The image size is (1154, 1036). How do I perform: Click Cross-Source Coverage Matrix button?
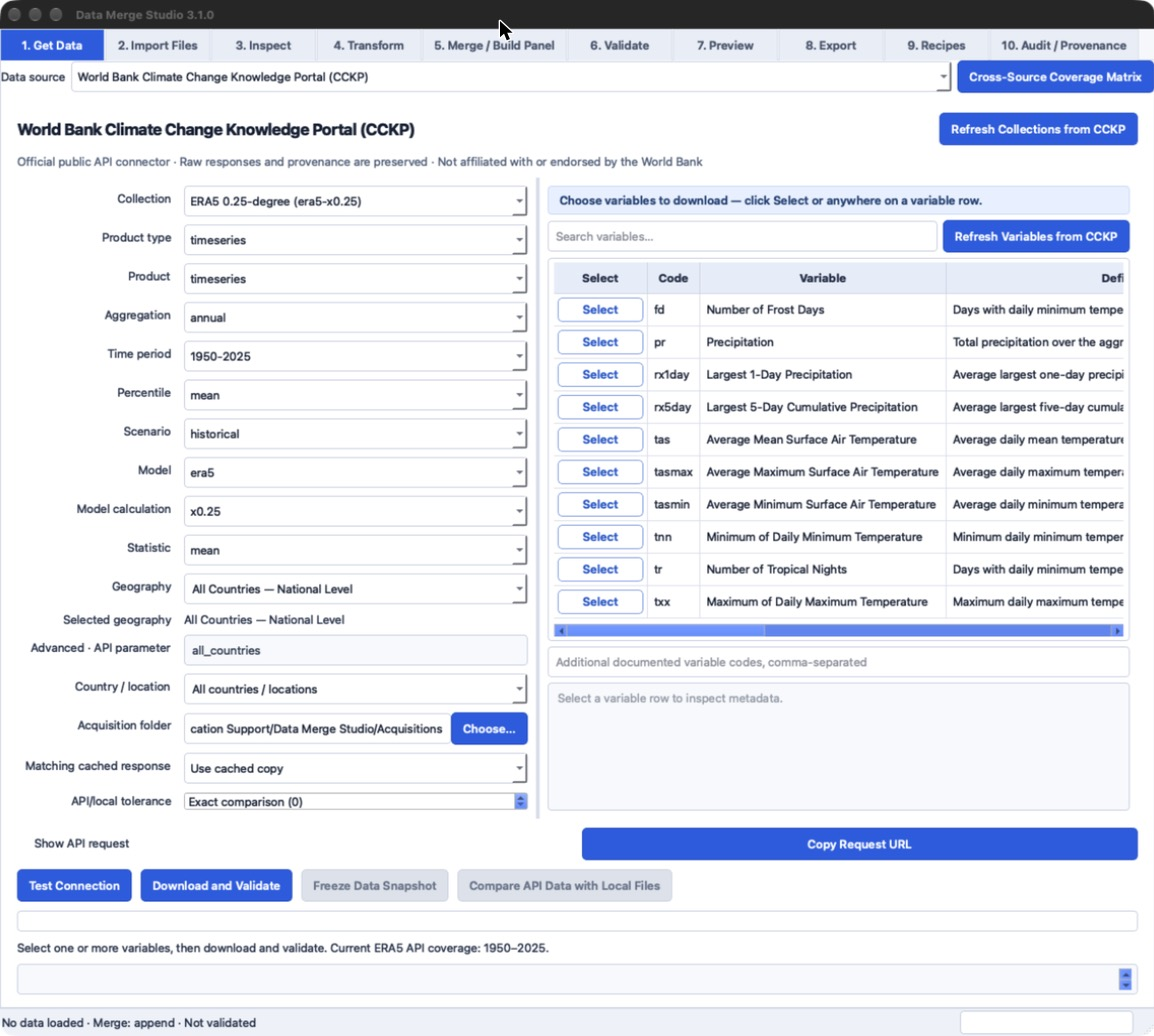pos(1055,77)
